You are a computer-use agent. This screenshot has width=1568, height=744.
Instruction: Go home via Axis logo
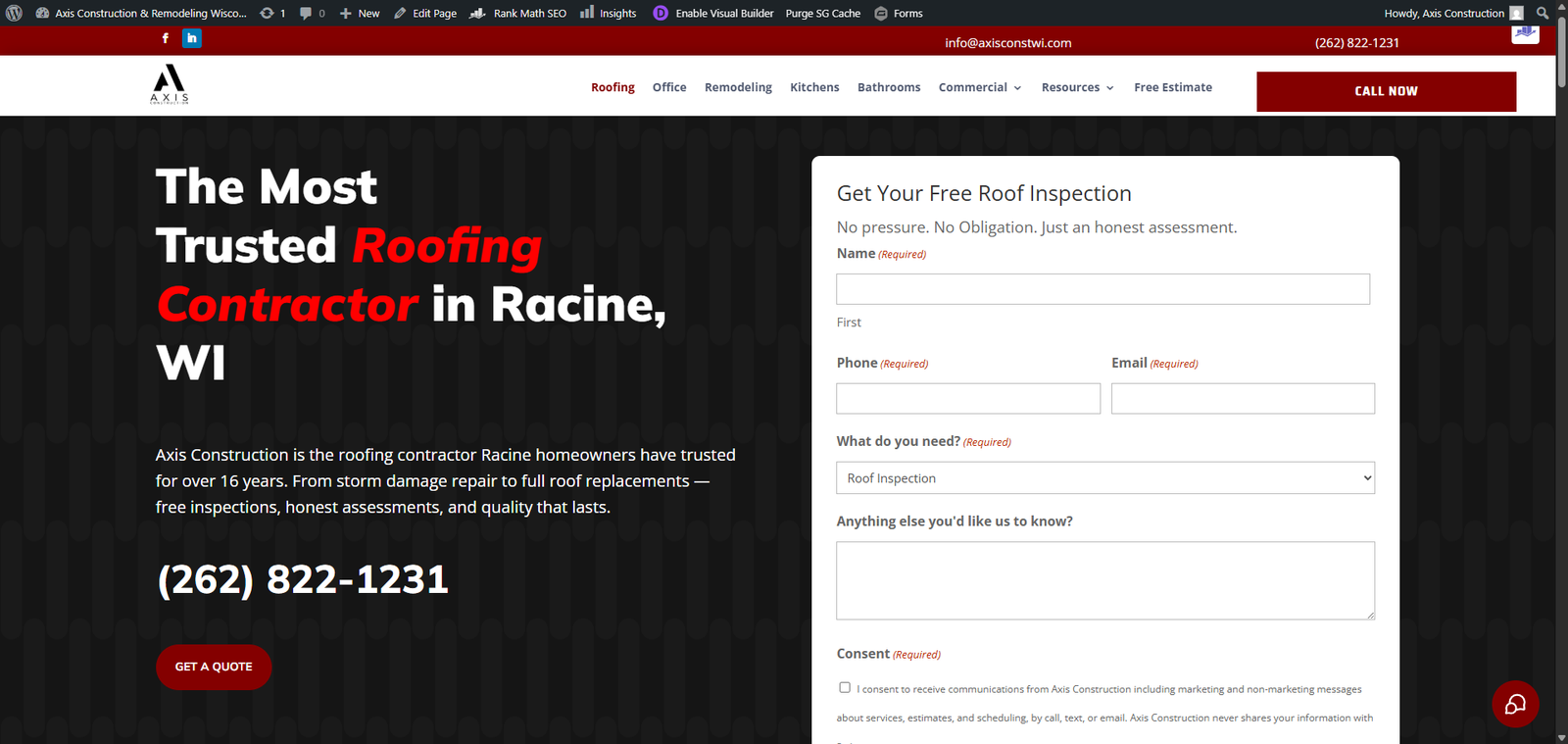(x=170, y=84)
